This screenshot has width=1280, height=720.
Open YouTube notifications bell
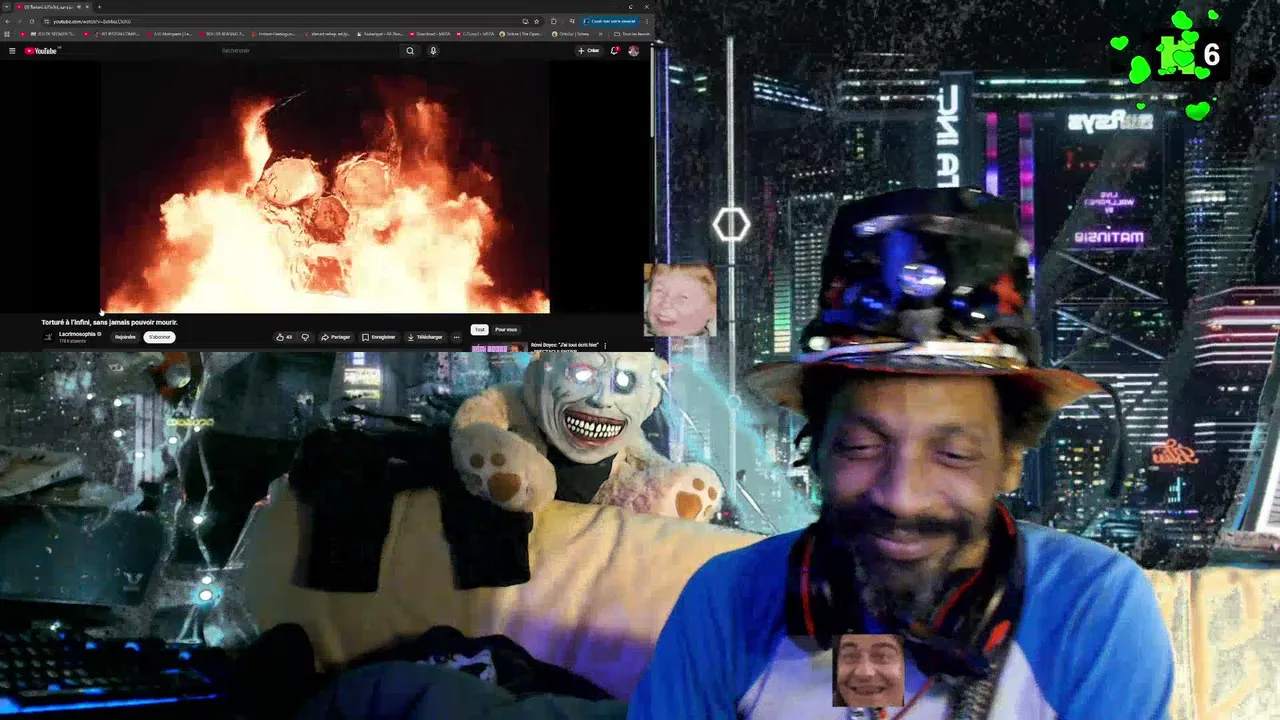pos(615,50)
